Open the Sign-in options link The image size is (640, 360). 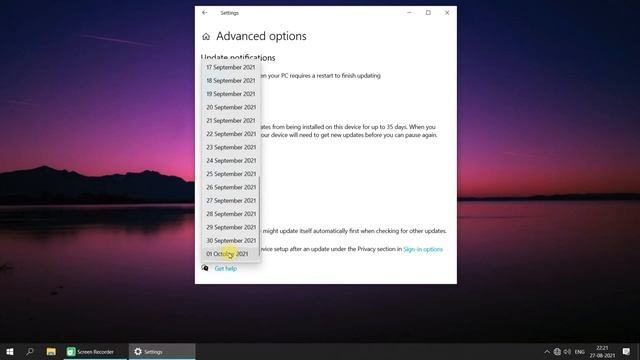(423, 249)
